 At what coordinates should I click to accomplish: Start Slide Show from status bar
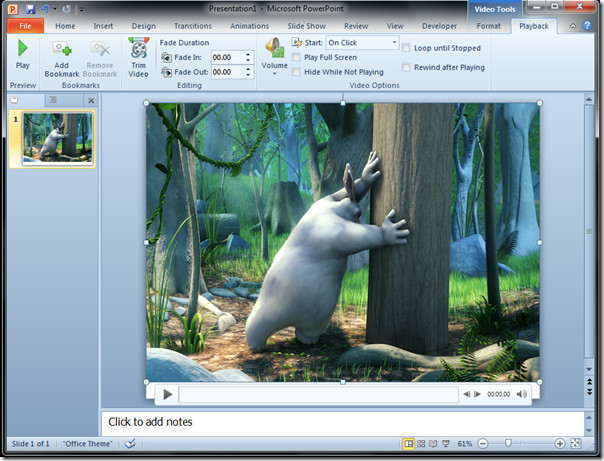click(446, 444)
